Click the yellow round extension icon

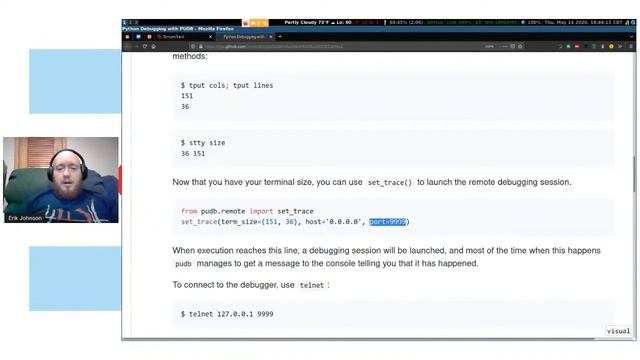[611, 47]
